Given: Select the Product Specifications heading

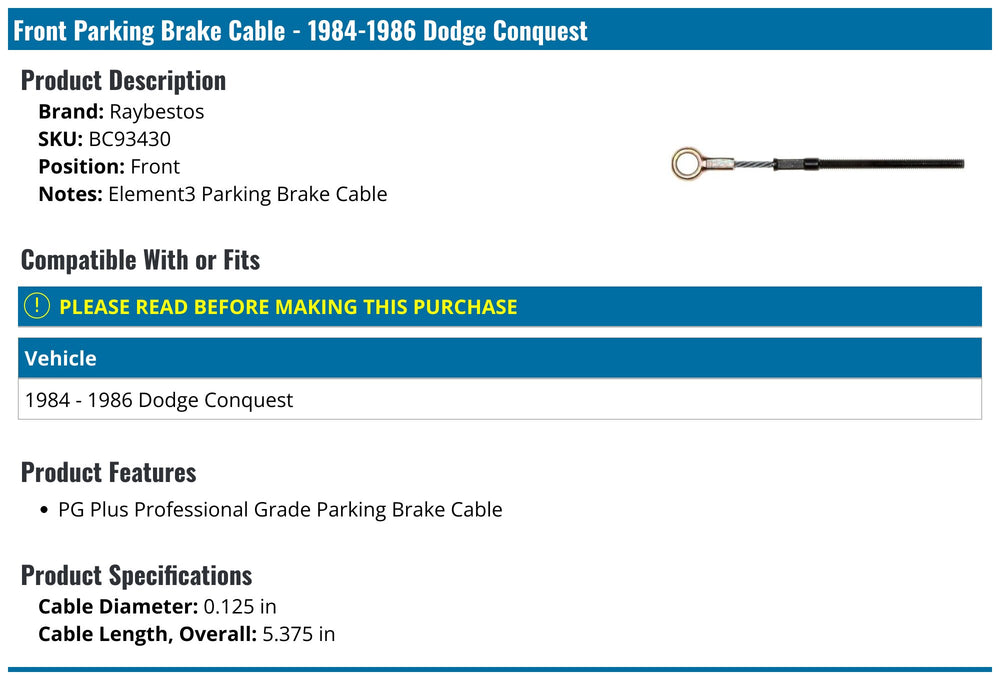Looking at the screenshot, I should [136, 575].
